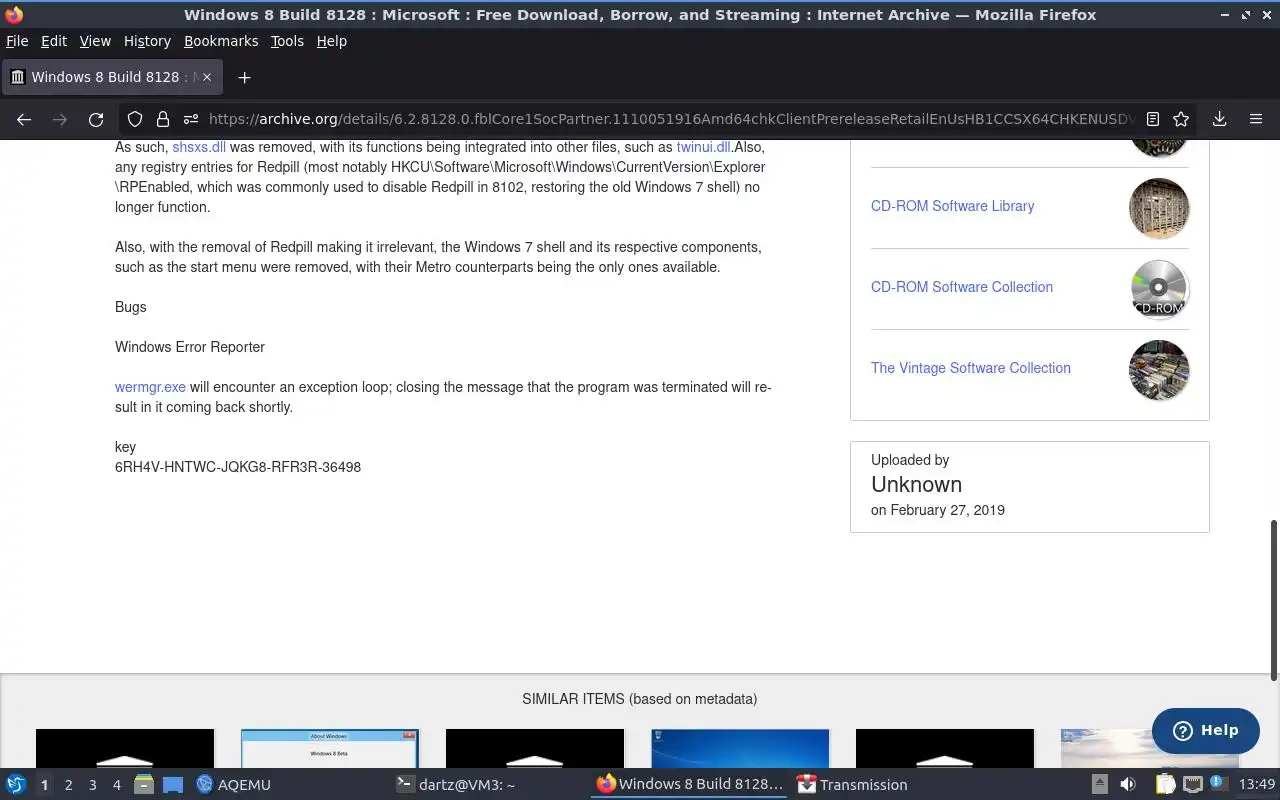Open the system start menu icon
The height and width of the screenshot is (800, 1280).
tap(16, 785)
